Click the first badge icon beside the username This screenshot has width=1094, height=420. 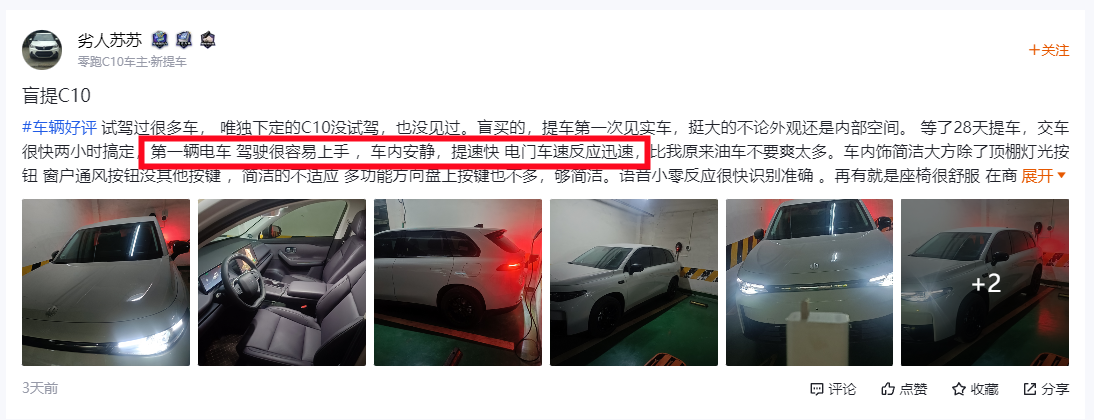tap(160, 40)
